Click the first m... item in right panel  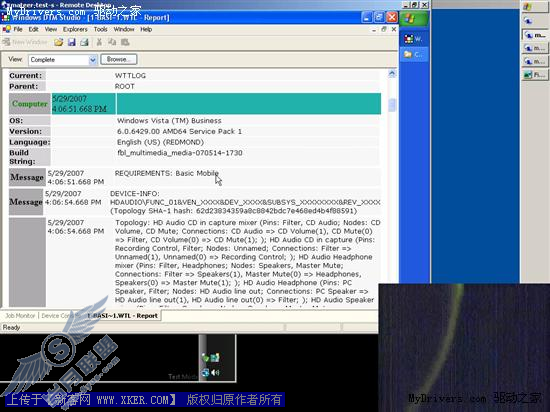[x=535, y=35]
